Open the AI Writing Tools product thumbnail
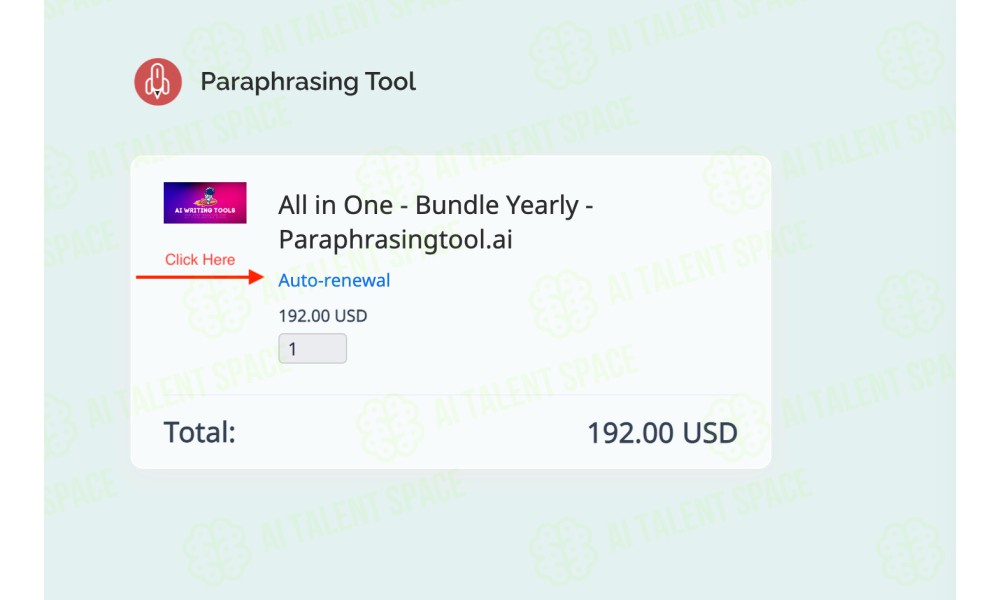Screen dimensions: 1000x600 click(205, 203)
